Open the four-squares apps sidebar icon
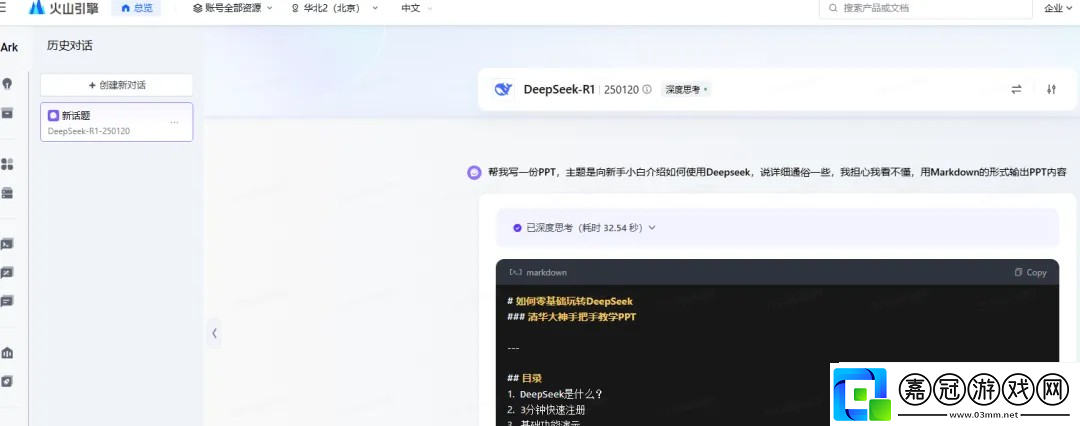The height and width of the screenshot is (426, 1080). click(8, 164)
